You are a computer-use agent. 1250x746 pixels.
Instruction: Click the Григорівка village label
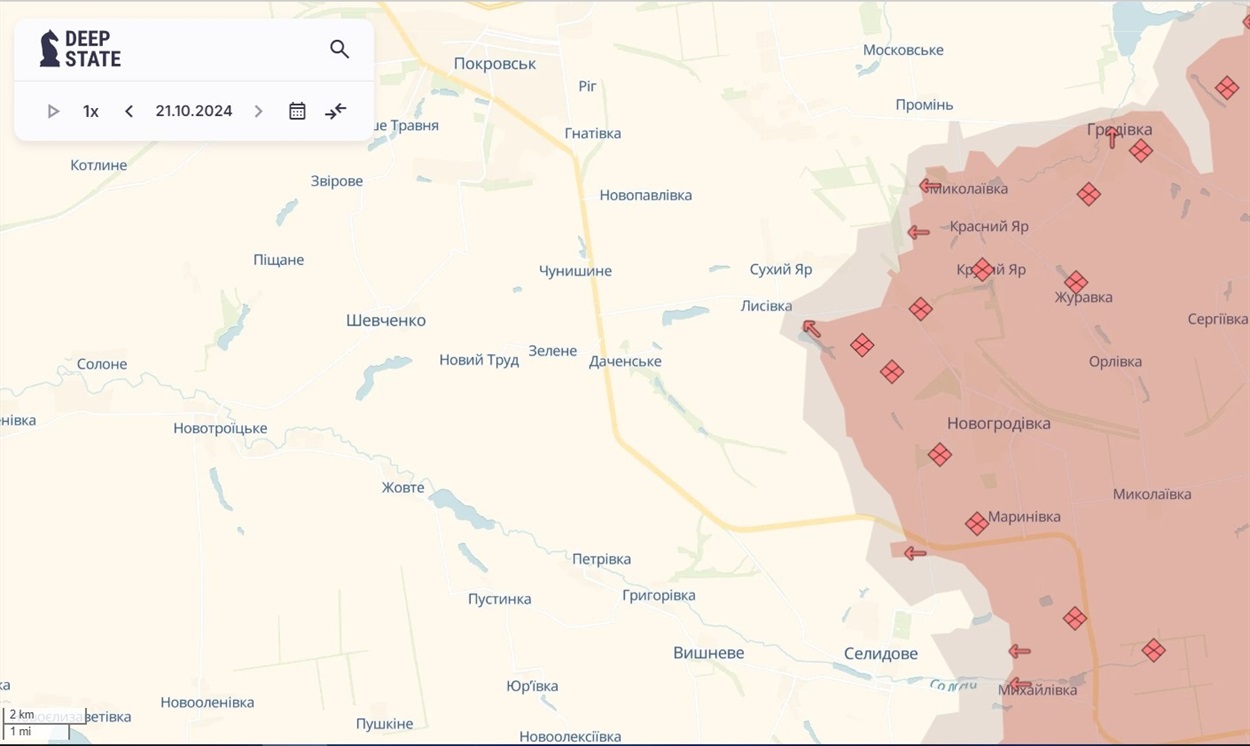pyautogui.click(x=659, y=596)
